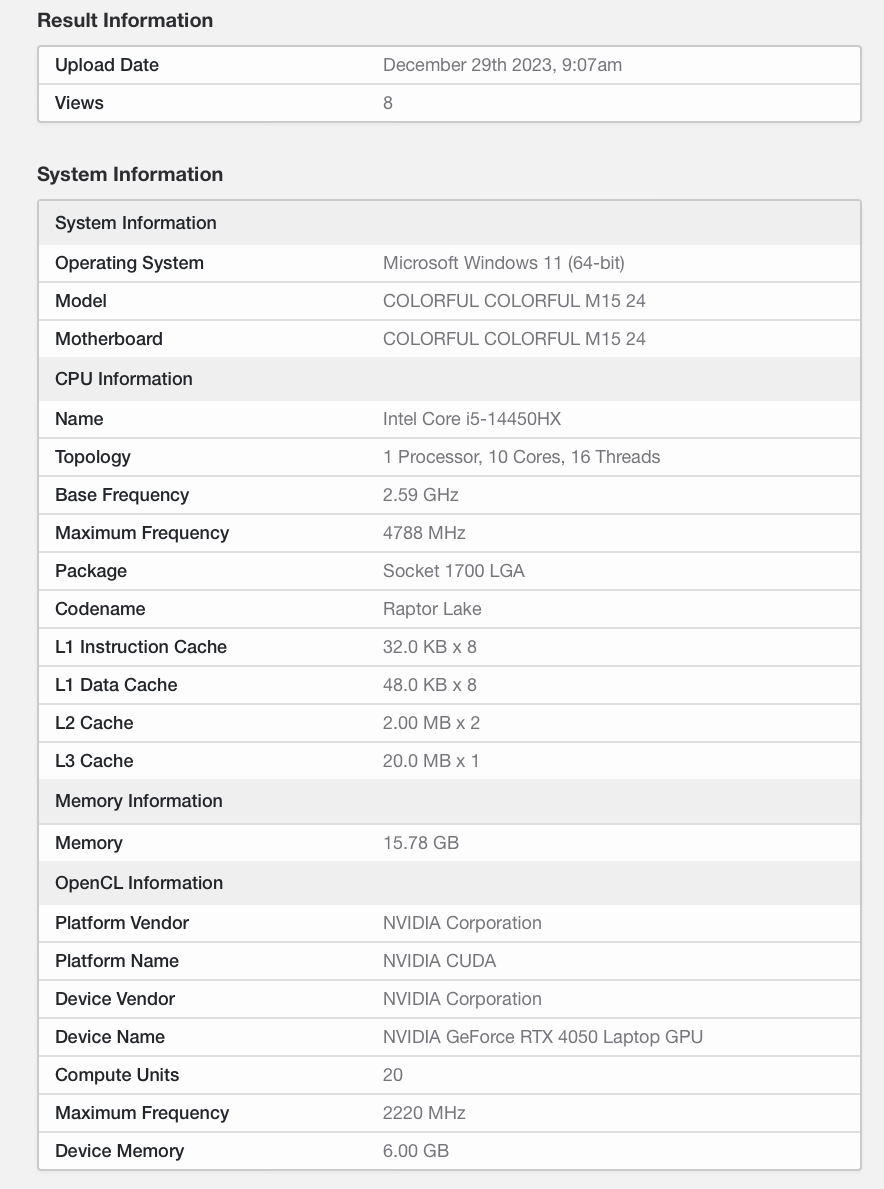
Task: Click the Topology value with cores and threads
Action: tap(521, 457)
